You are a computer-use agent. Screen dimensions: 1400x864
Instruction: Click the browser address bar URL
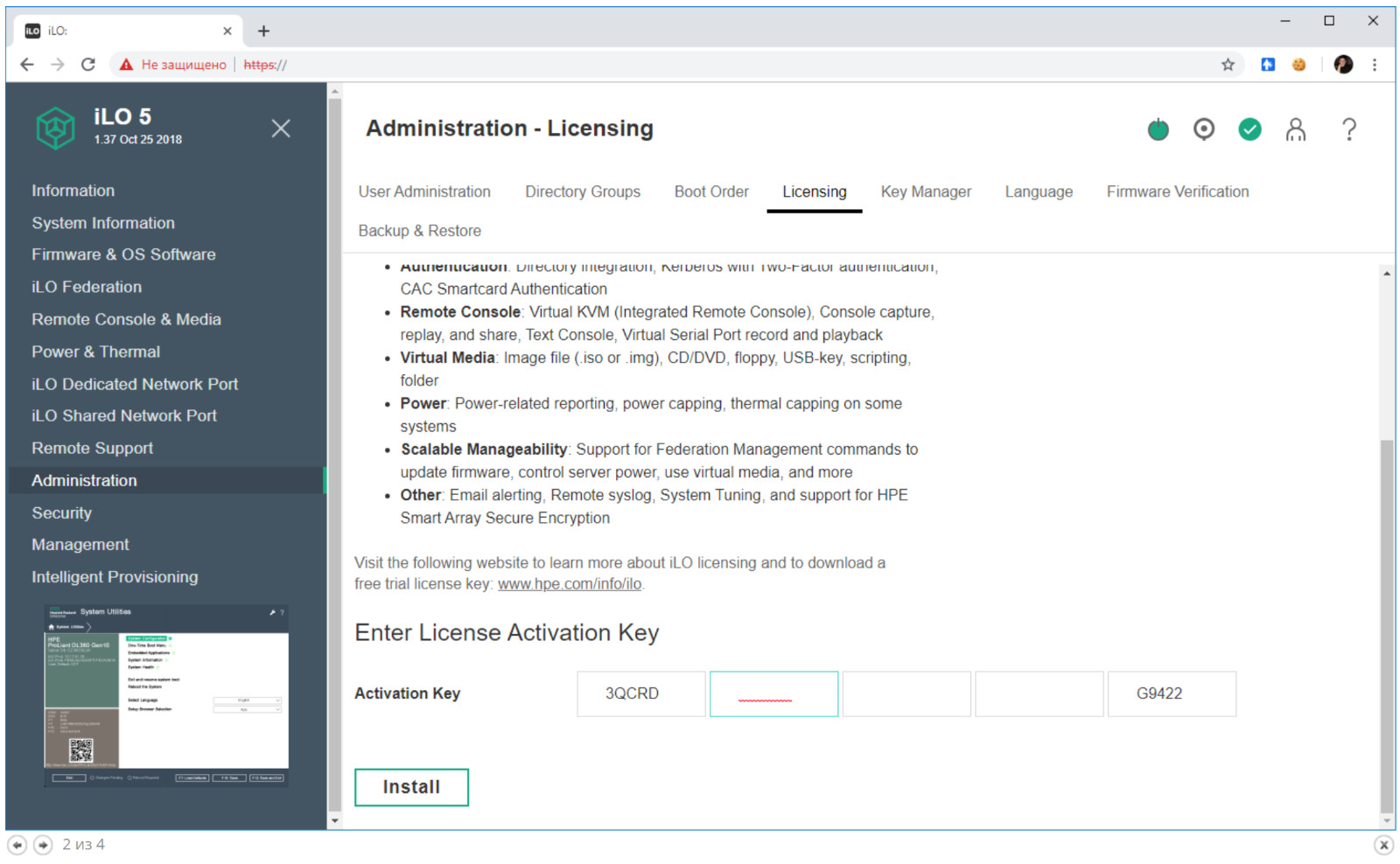[x=265, y=65]
